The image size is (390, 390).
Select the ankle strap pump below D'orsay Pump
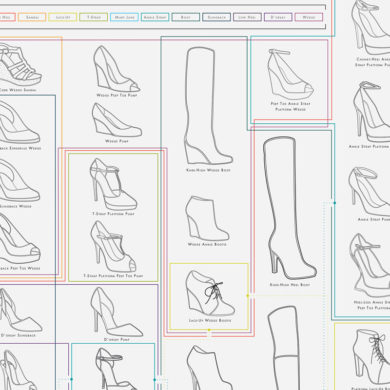click(x=115, y=369)
